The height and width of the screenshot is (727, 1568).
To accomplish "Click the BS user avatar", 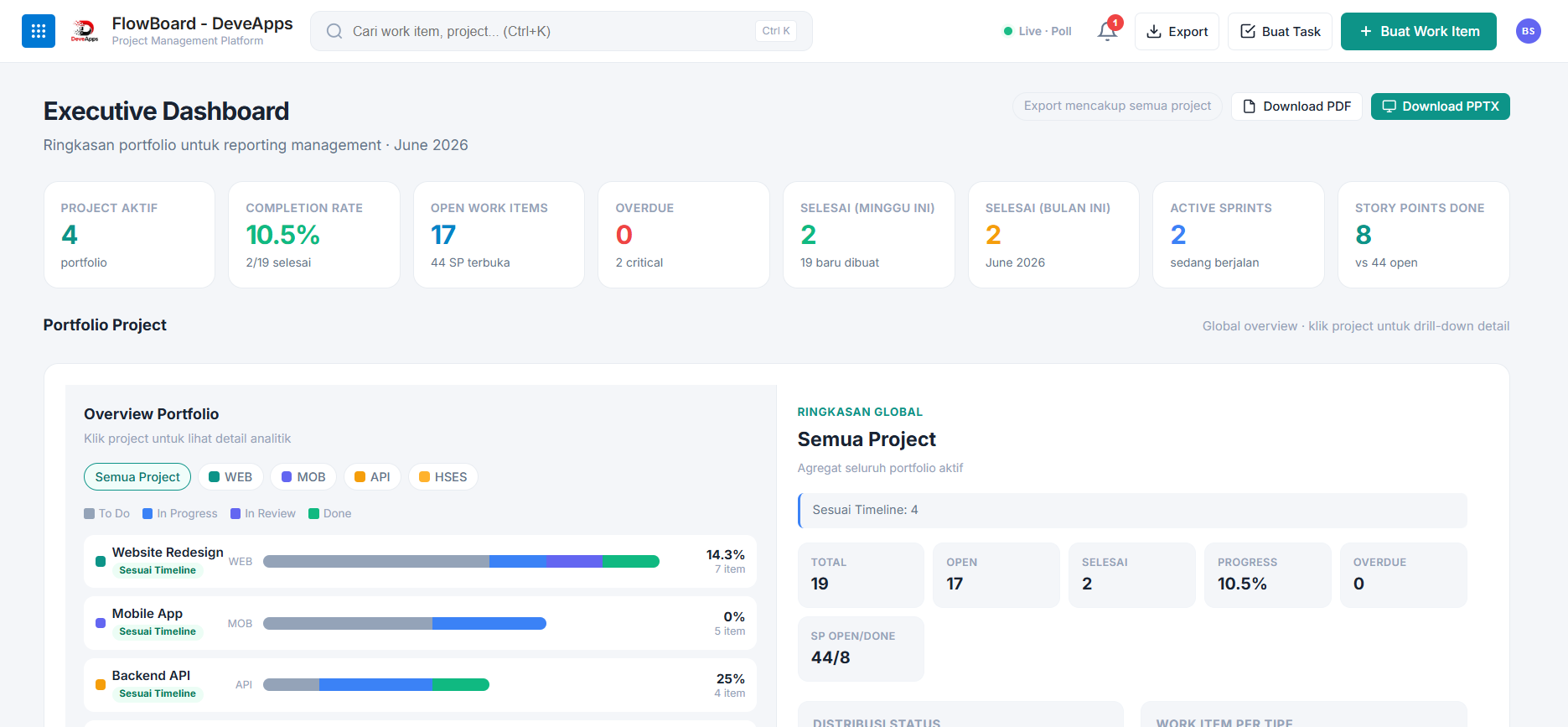I will coord(1529,31).
